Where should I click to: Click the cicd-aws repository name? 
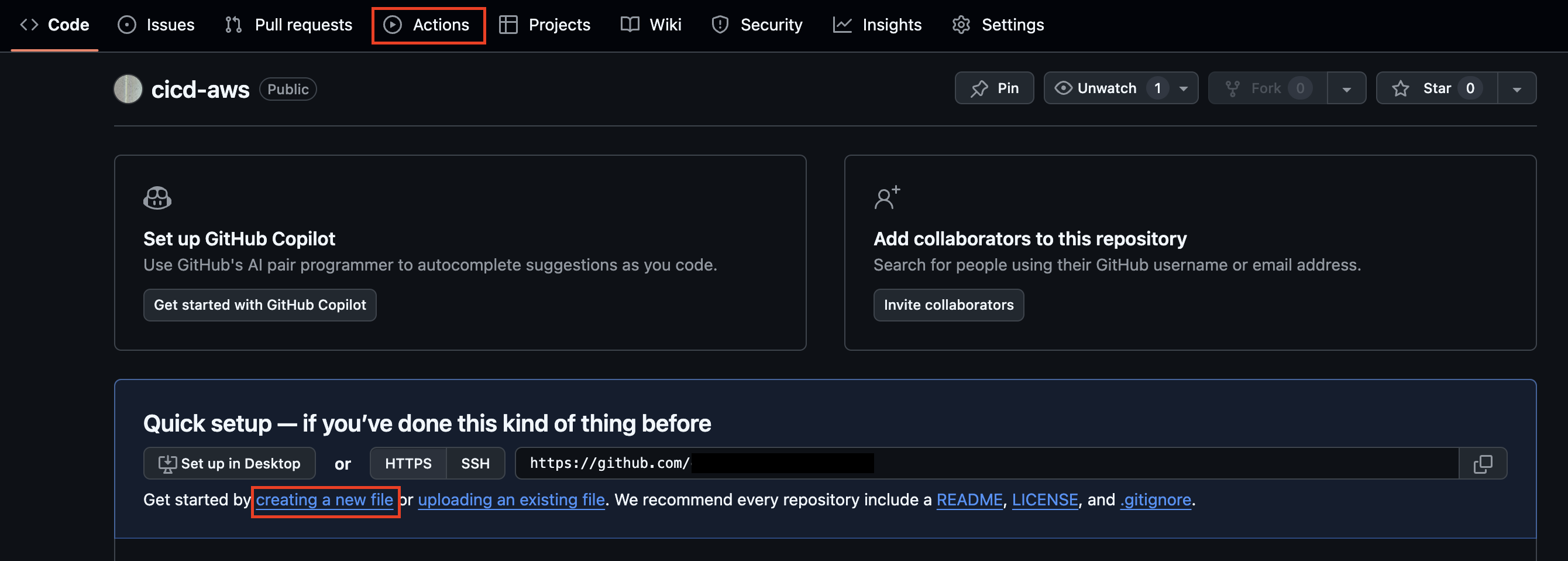pyautogui.click(x=200, y=89)
